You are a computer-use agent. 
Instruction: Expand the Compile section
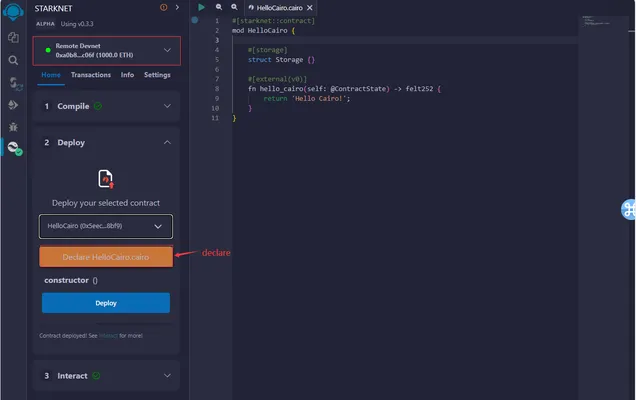tap(106, 106)
